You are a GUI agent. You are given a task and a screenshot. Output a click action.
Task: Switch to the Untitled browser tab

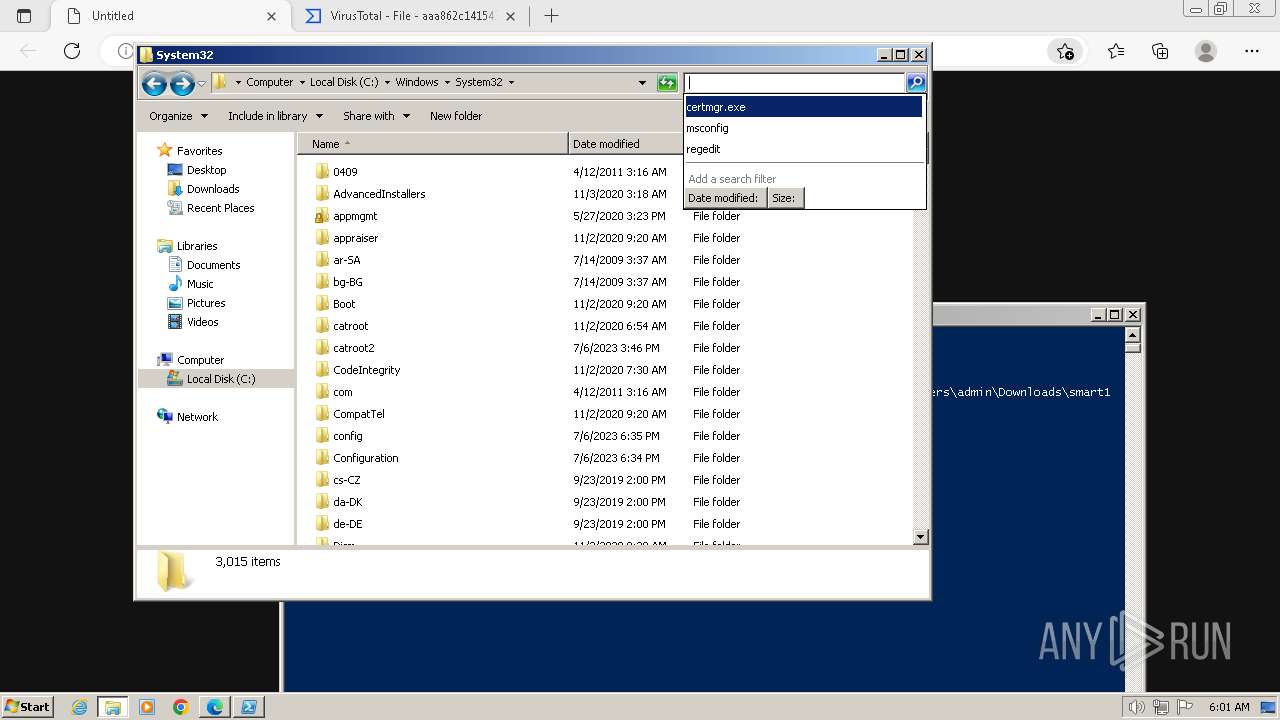pyautogui.click(x=168, y=16)
